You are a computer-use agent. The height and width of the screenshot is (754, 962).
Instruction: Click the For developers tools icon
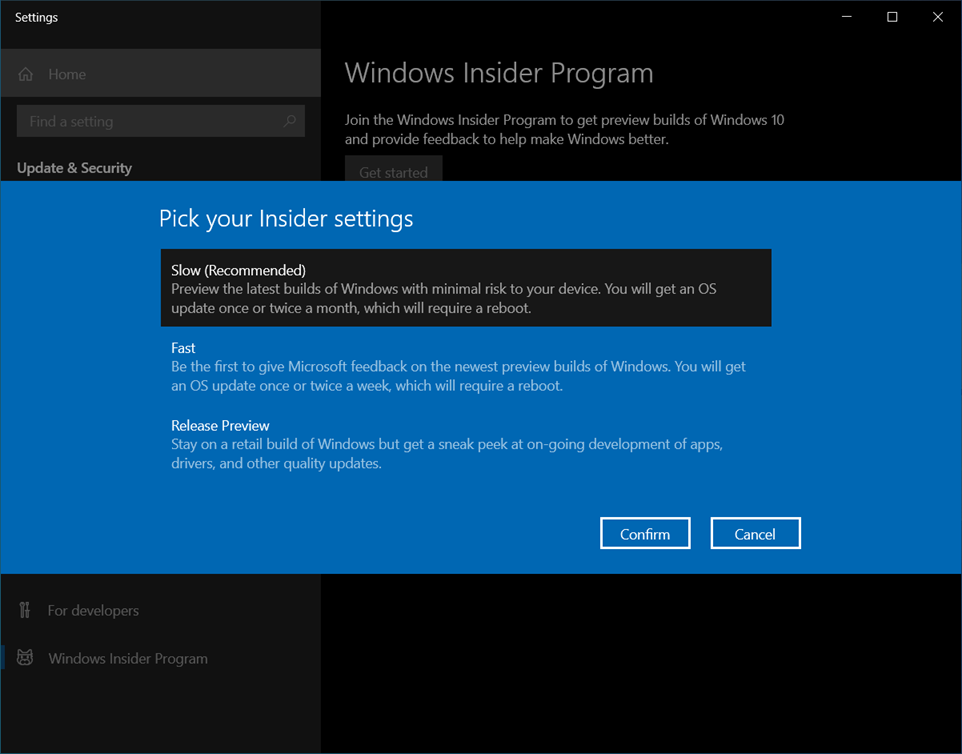(25, 610)
